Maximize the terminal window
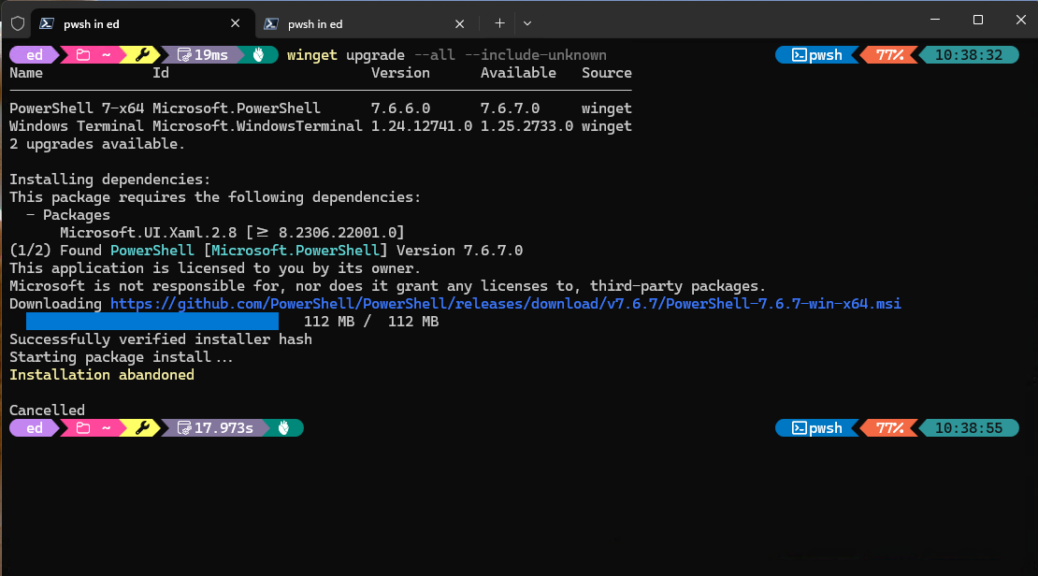 coord(978,20)
